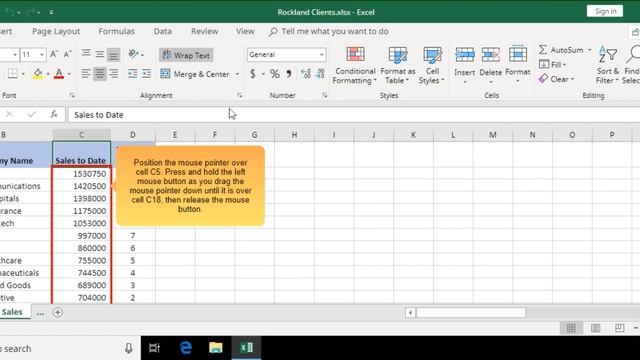Open Task View on the taskbar
Image resolution: width=640 pixels, height=360 pixels.
pyautogui.click(x=154, y=348)
